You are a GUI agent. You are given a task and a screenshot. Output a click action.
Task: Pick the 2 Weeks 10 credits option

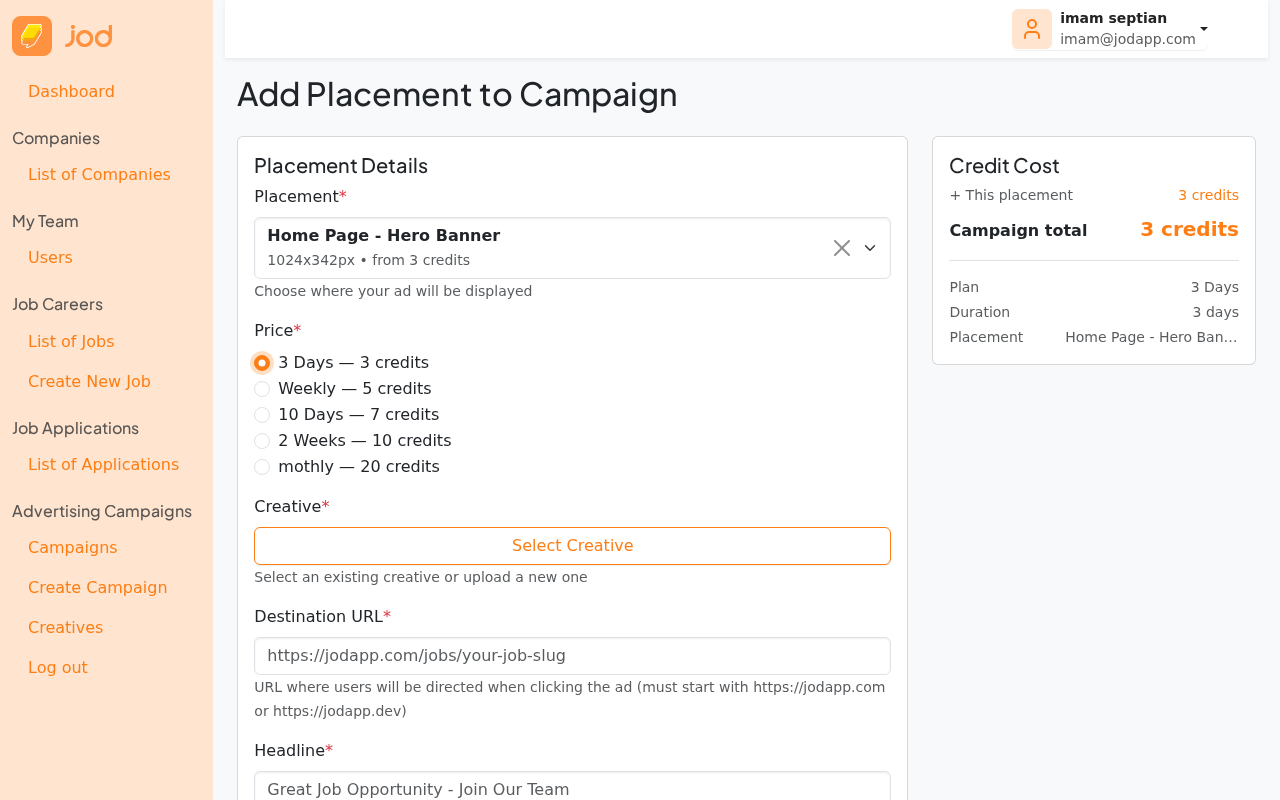coord(262,441)
